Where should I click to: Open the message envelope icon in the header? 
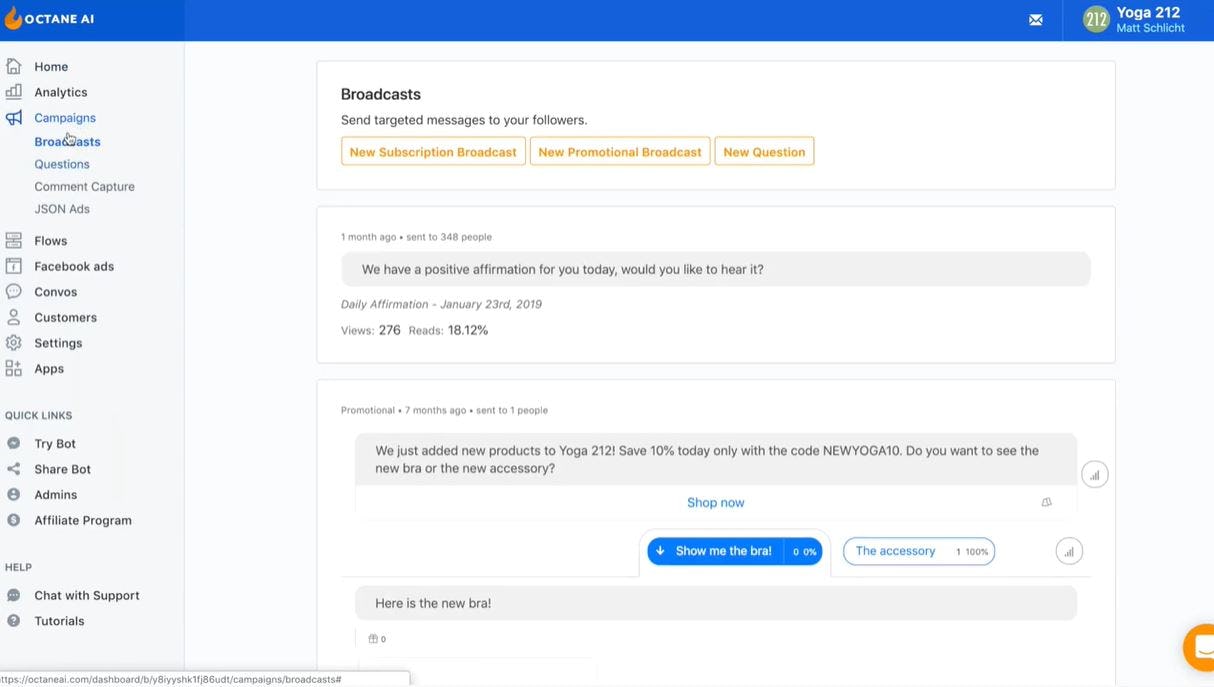pos(1035,19)
